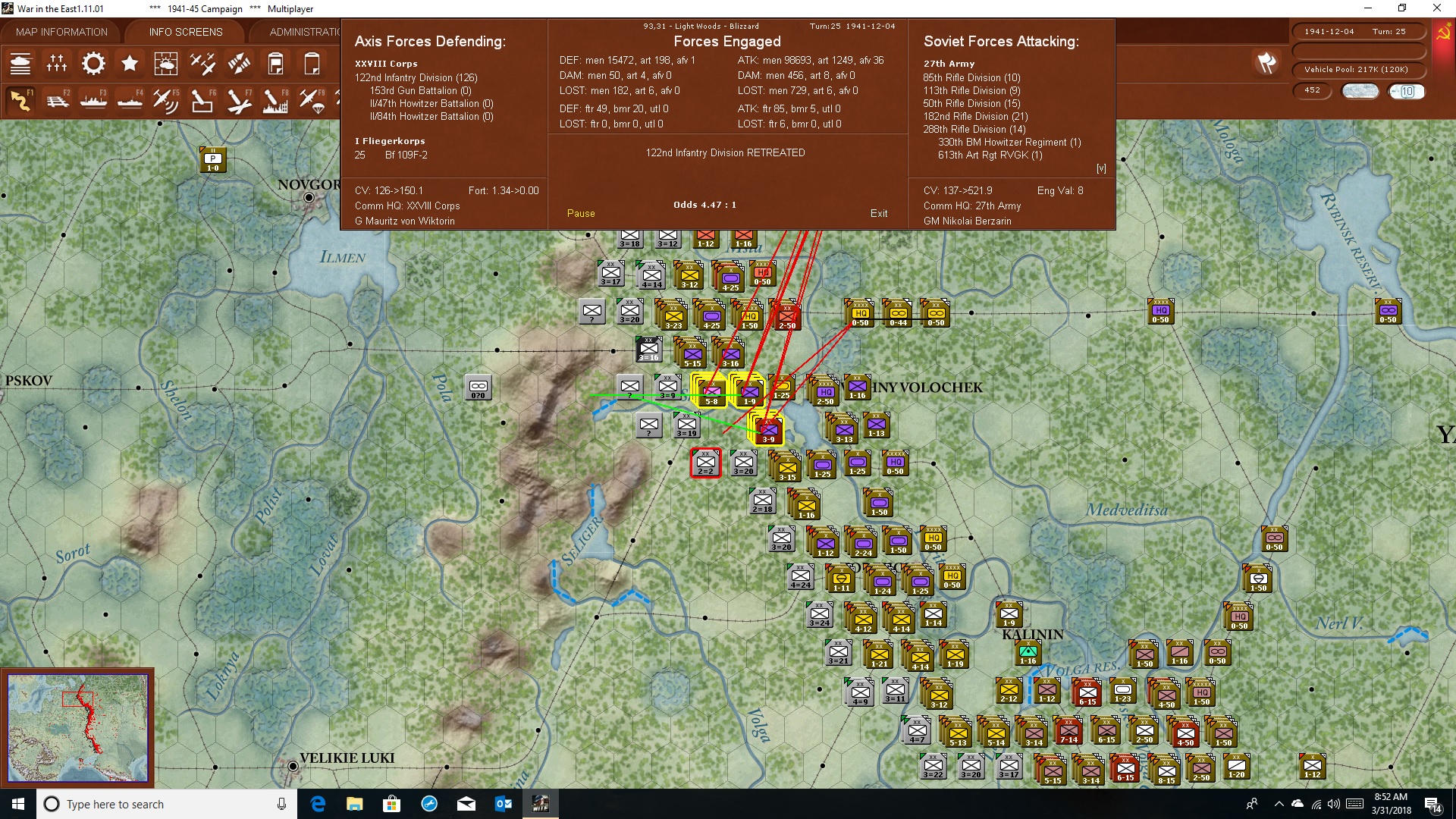The image size is (1456, 819).
Task: Select the F3 naval transport mode icon
Action: click(x=93, y=101)
